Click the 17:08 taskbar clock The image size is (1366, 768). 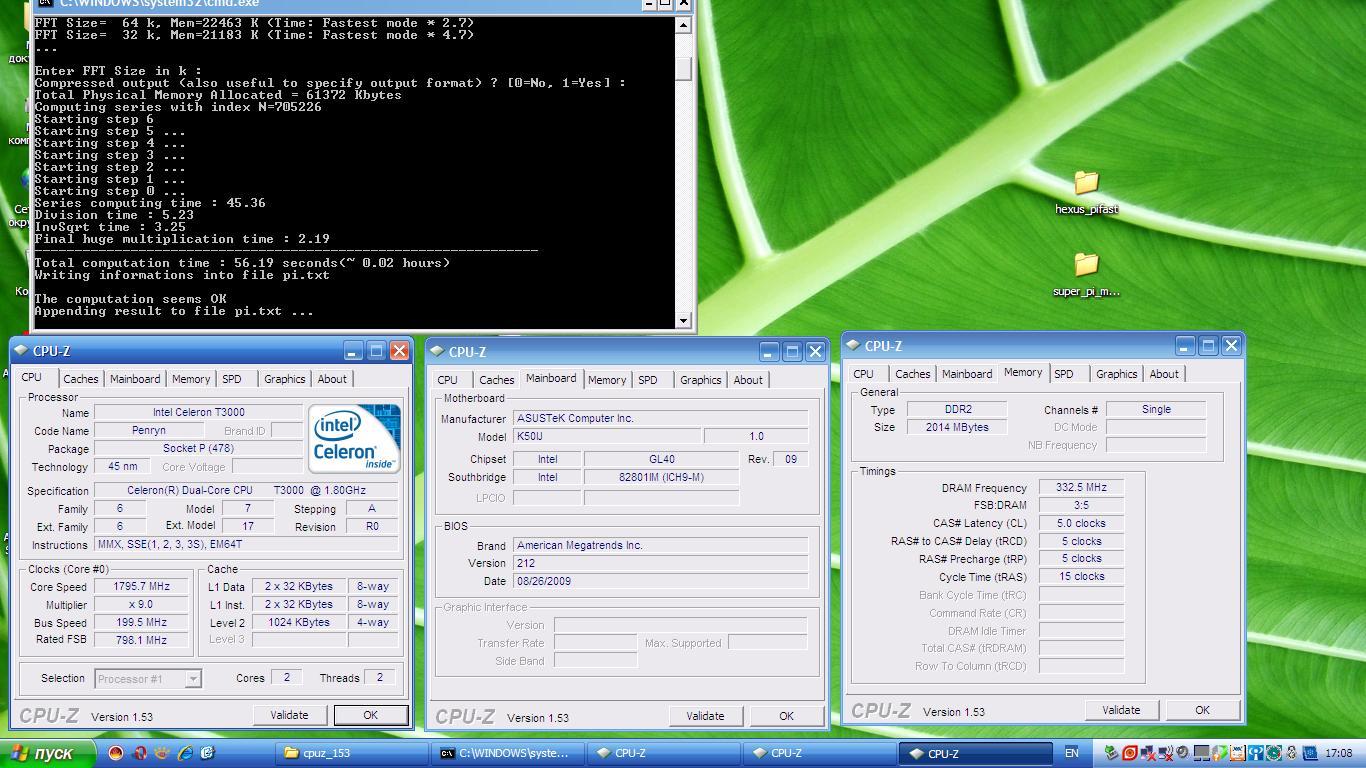[x=1338, y=753]
